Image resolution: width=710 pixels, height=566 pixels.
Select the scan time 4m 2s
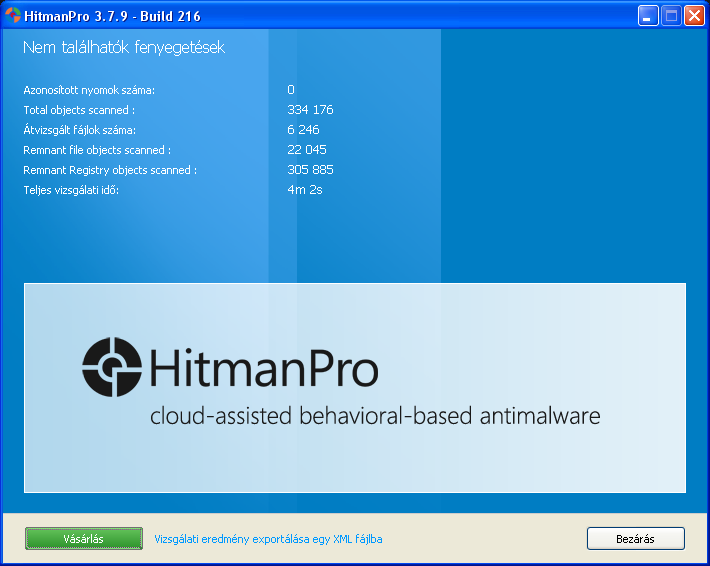(305, 189)
